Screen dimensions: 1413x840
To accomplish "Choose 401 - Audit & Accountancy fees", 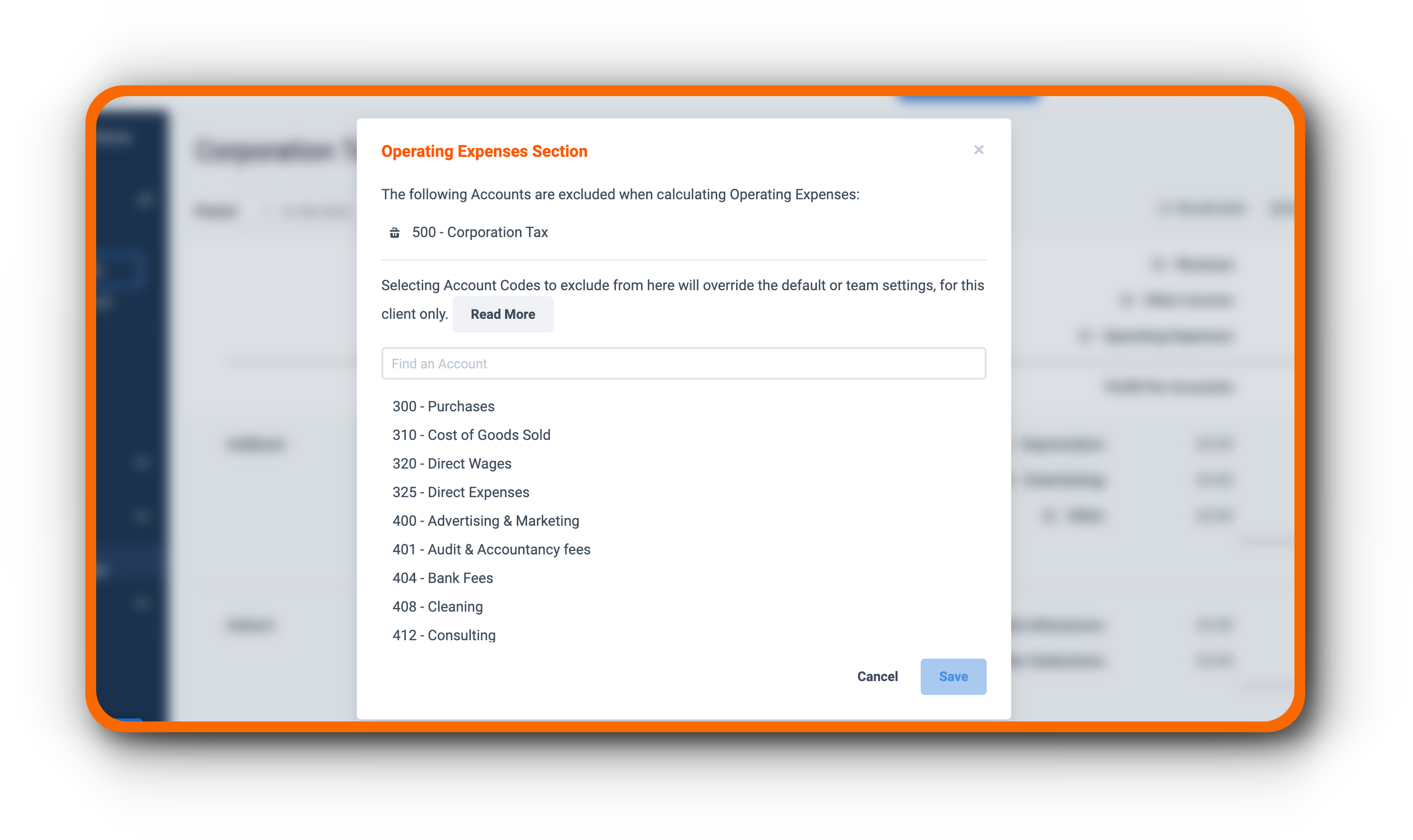I will (x=491, y=549).
